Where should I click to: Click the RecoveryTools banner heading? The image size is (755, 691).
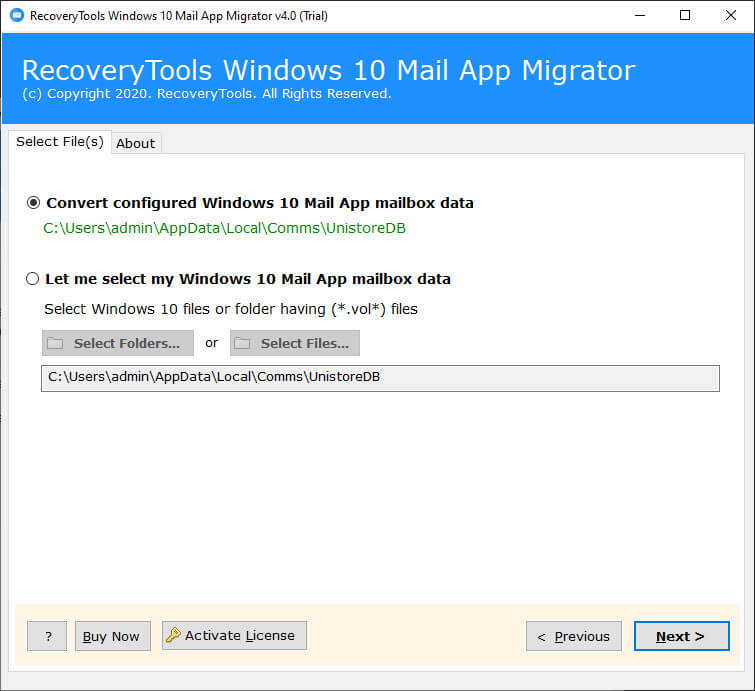(x=328, y=71)
